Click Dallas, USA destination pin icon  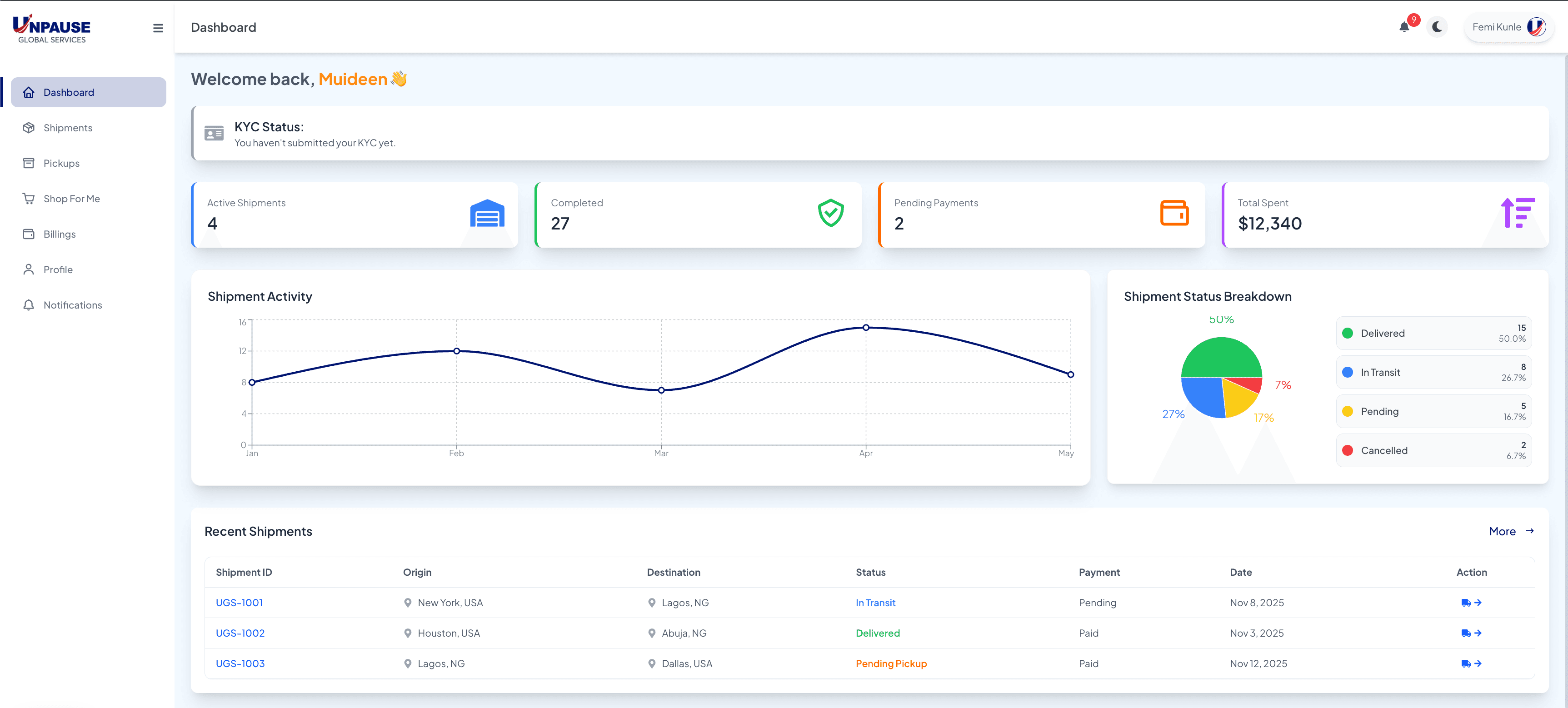pyautogui.click(x=651, y=663)
